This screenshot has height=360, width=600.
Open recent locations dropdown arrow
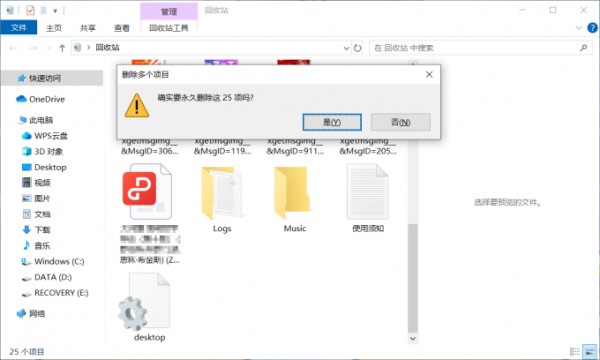coord(48,48)
